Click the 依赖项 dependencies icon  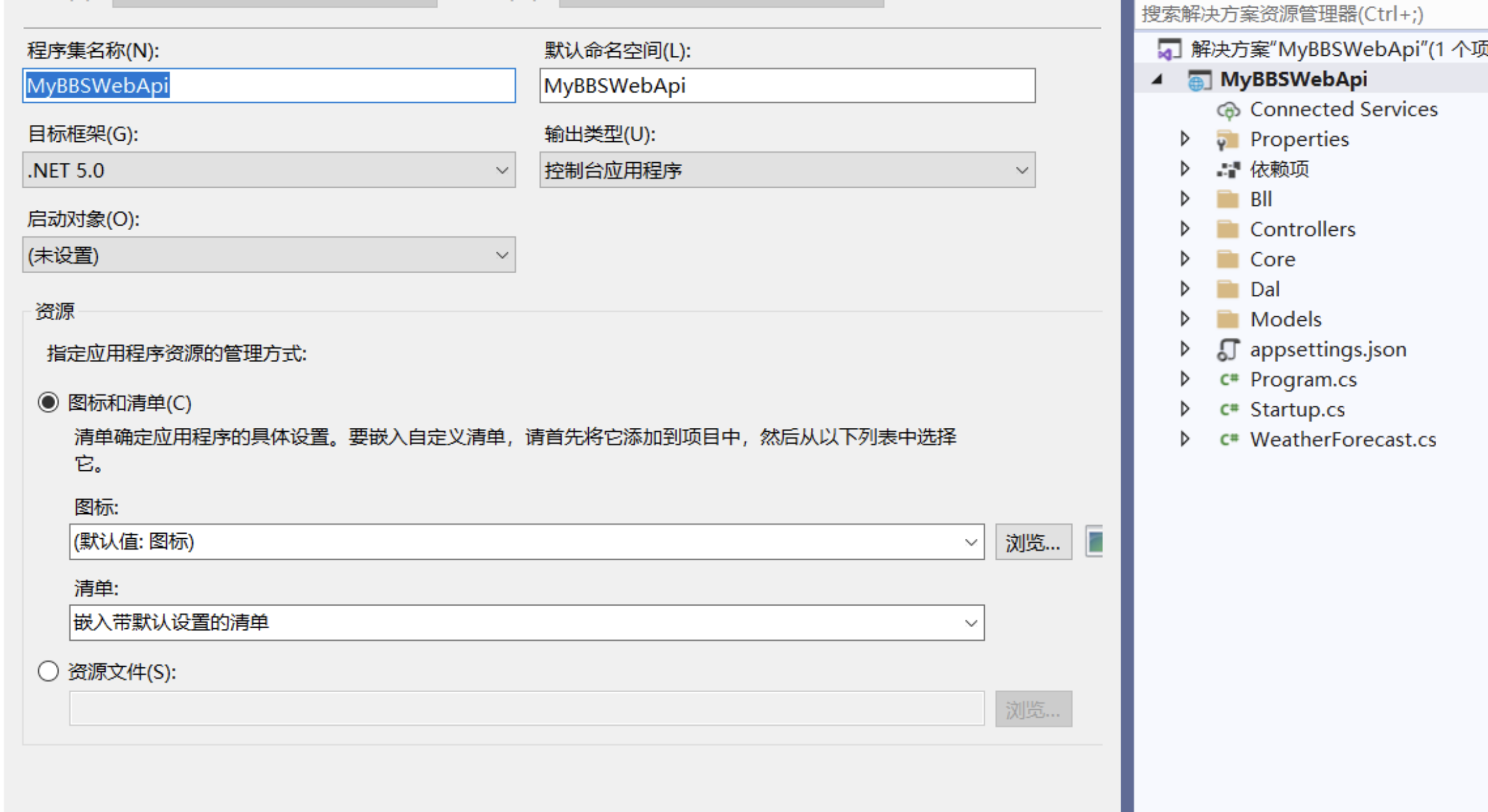pyautogui.click(x=1229, y=169)
